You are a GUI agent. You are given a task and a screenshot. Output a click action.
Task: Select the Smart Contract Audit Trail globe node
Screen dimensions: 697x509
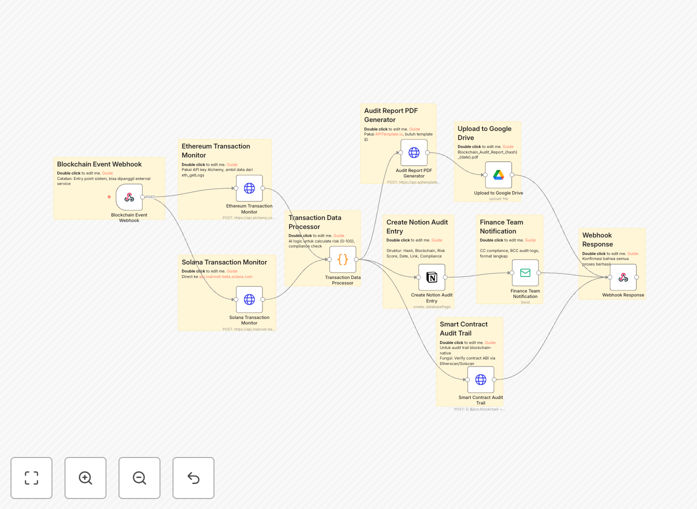point(481,379)
